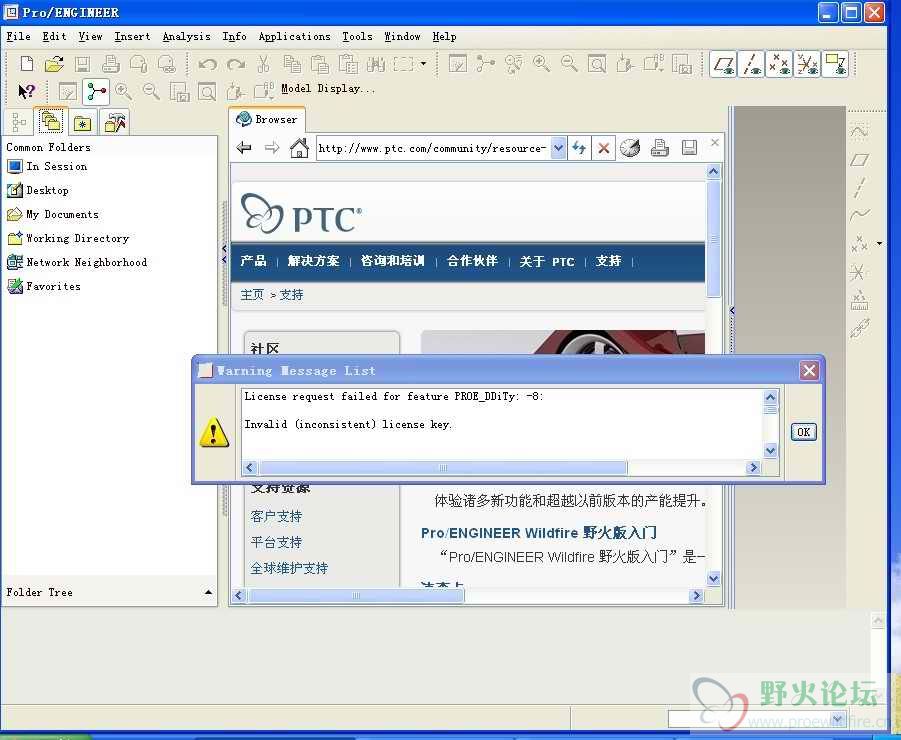Create a new file with New icon
Screen dimensions: 901x740
tap(26, 64)
